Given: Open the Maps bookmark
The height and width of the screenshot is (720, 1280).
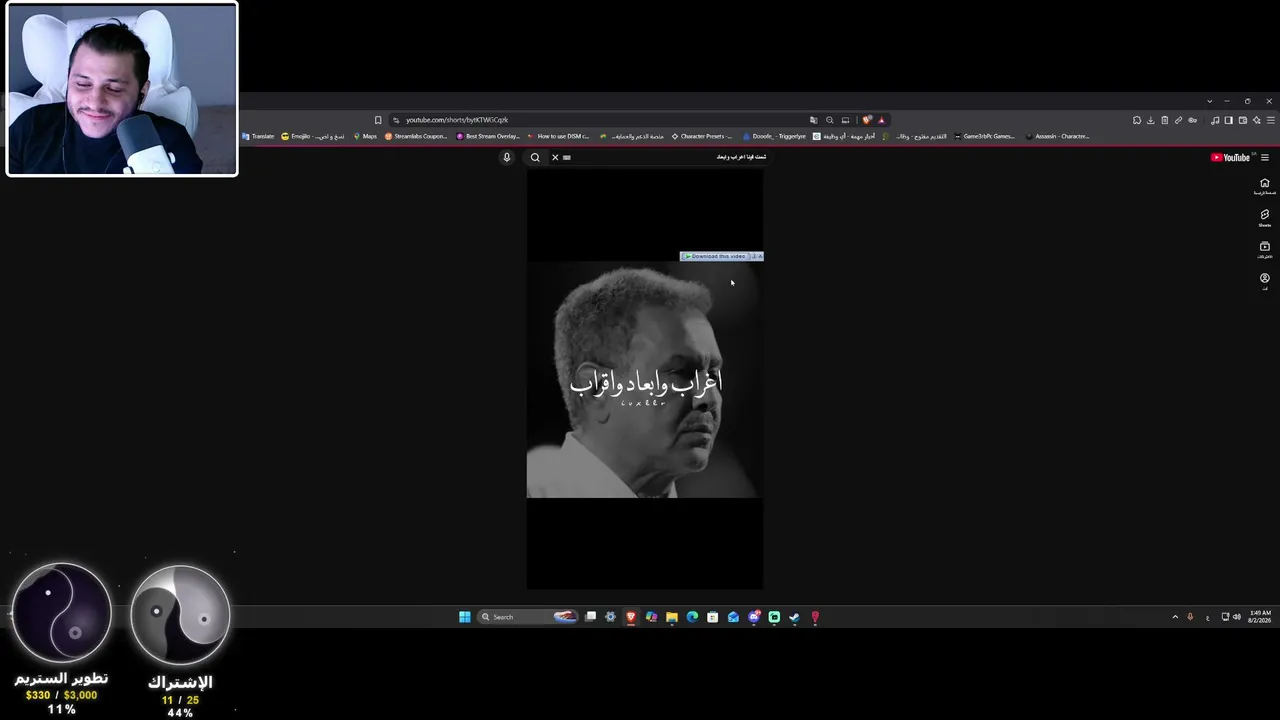Looking at the screenshot, I should coord(365,136).
